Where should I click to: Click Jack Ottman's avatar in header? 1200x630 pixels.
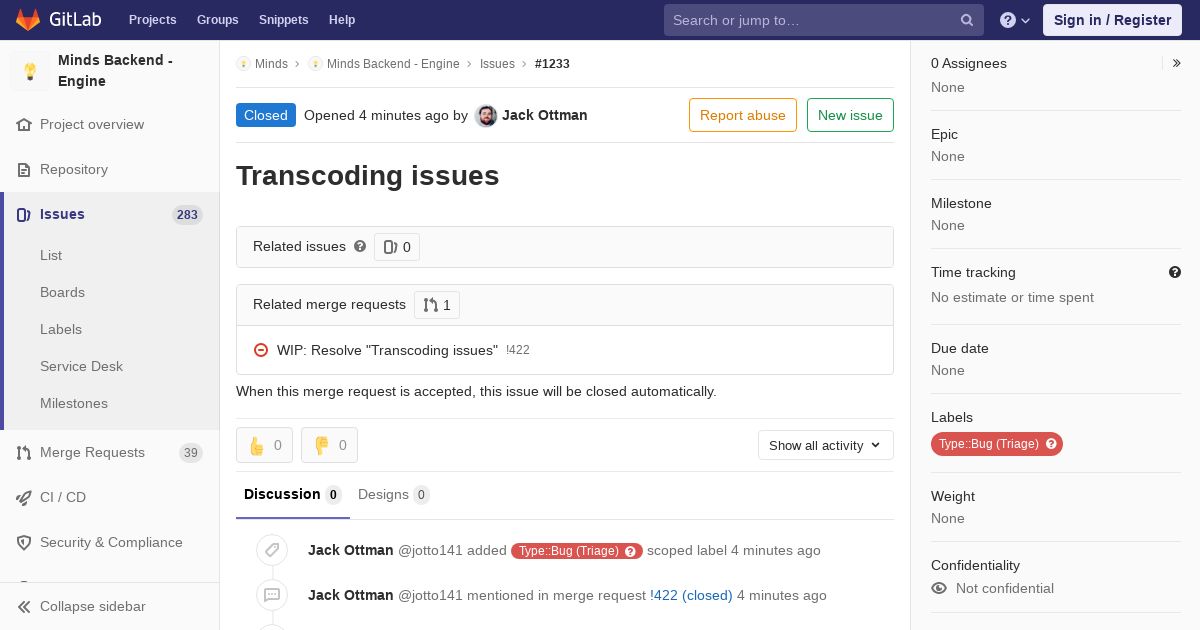click(x=486, y=116)
